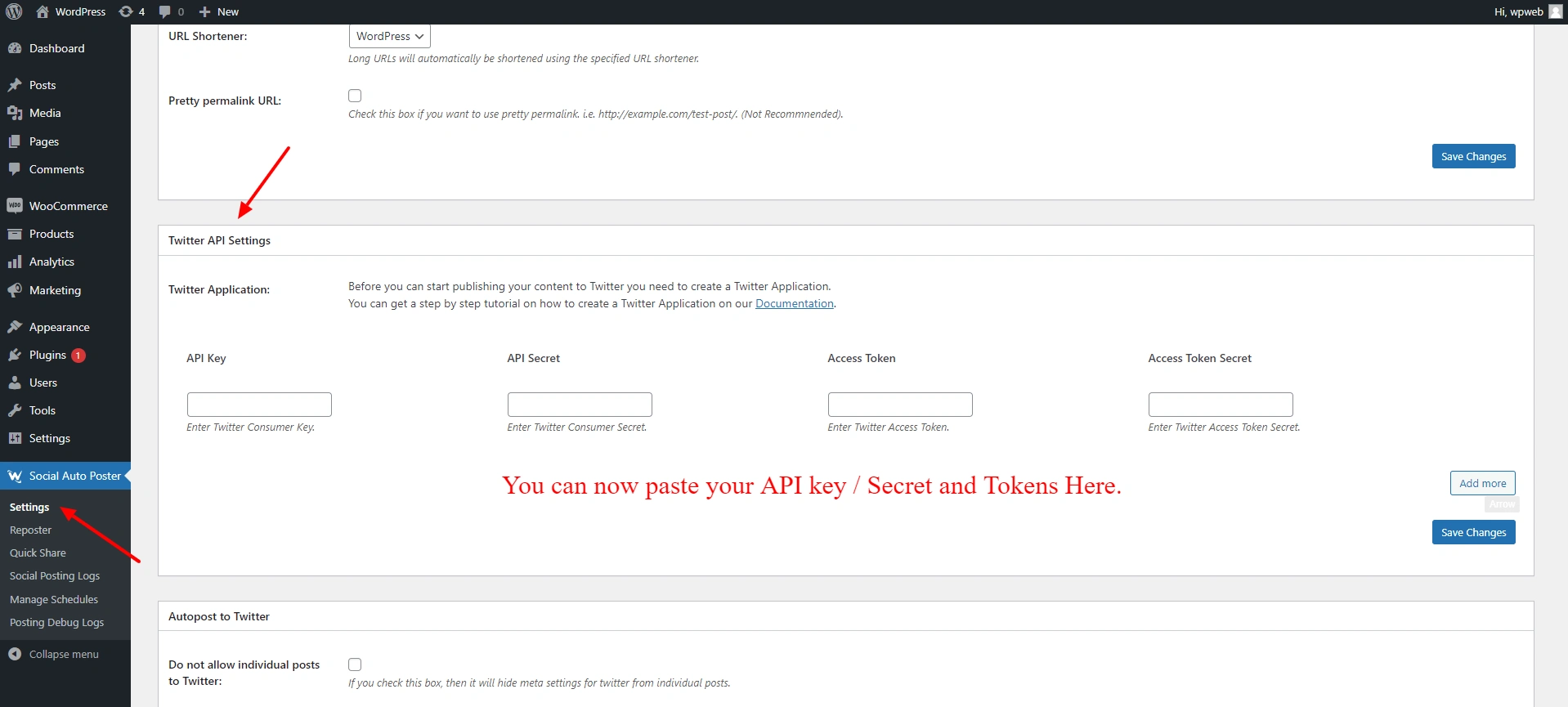
Task: Click the Appearance paintbrush icon
Action: 15,327
